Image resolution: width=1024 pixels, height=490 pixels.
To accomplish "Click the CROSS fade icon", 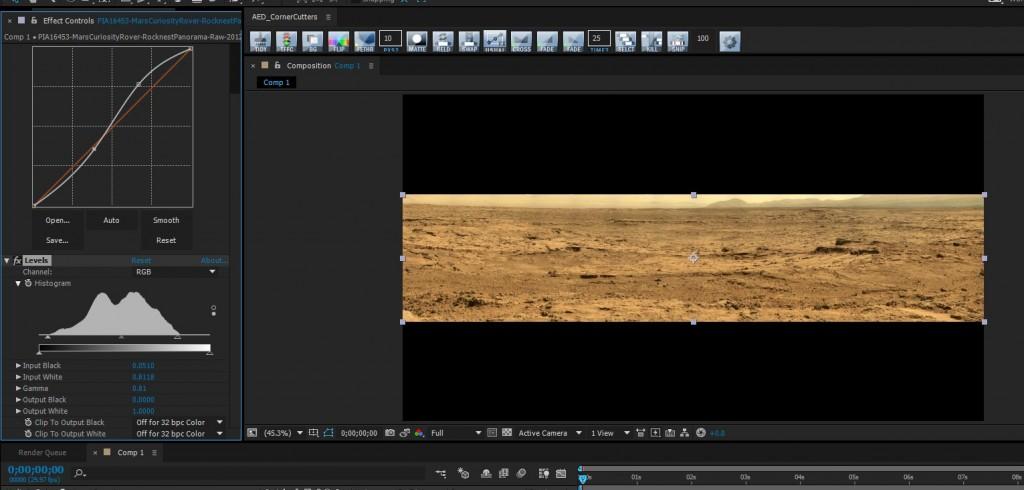I will pos(521,40).
